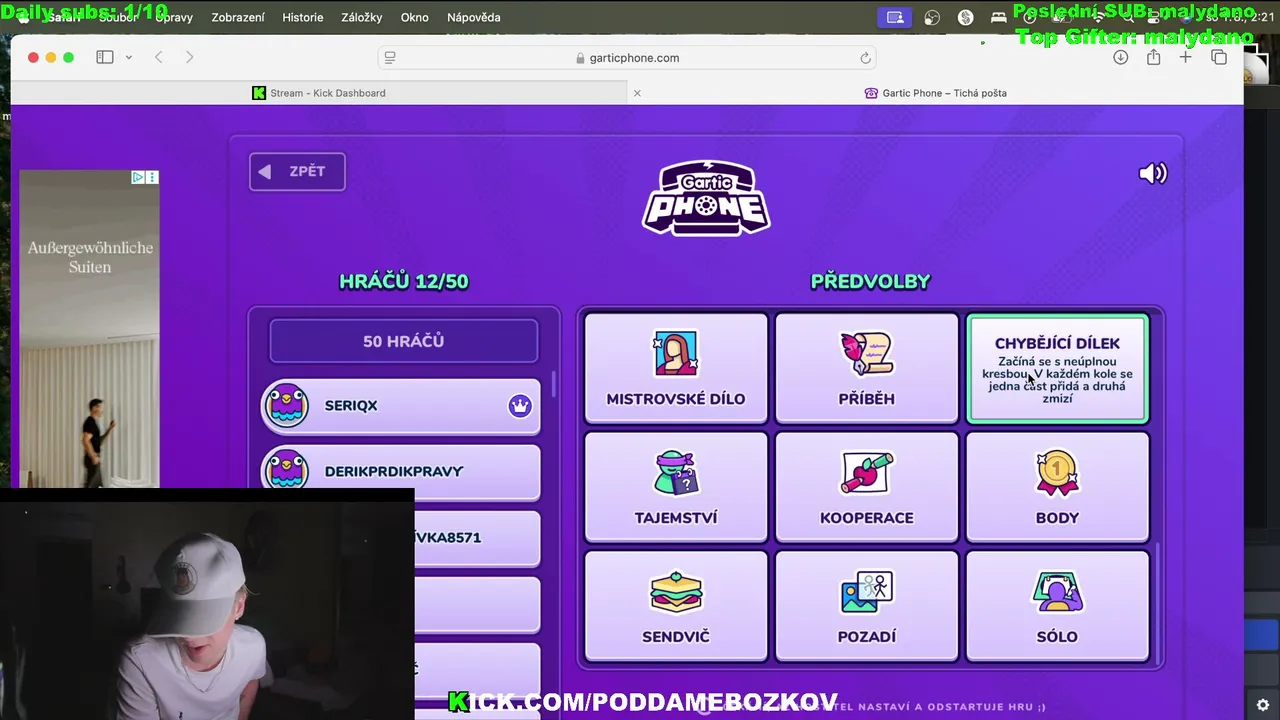
Task: Click the HRÁČŮ 12/50 heading
Action: [x=404, y=281]
